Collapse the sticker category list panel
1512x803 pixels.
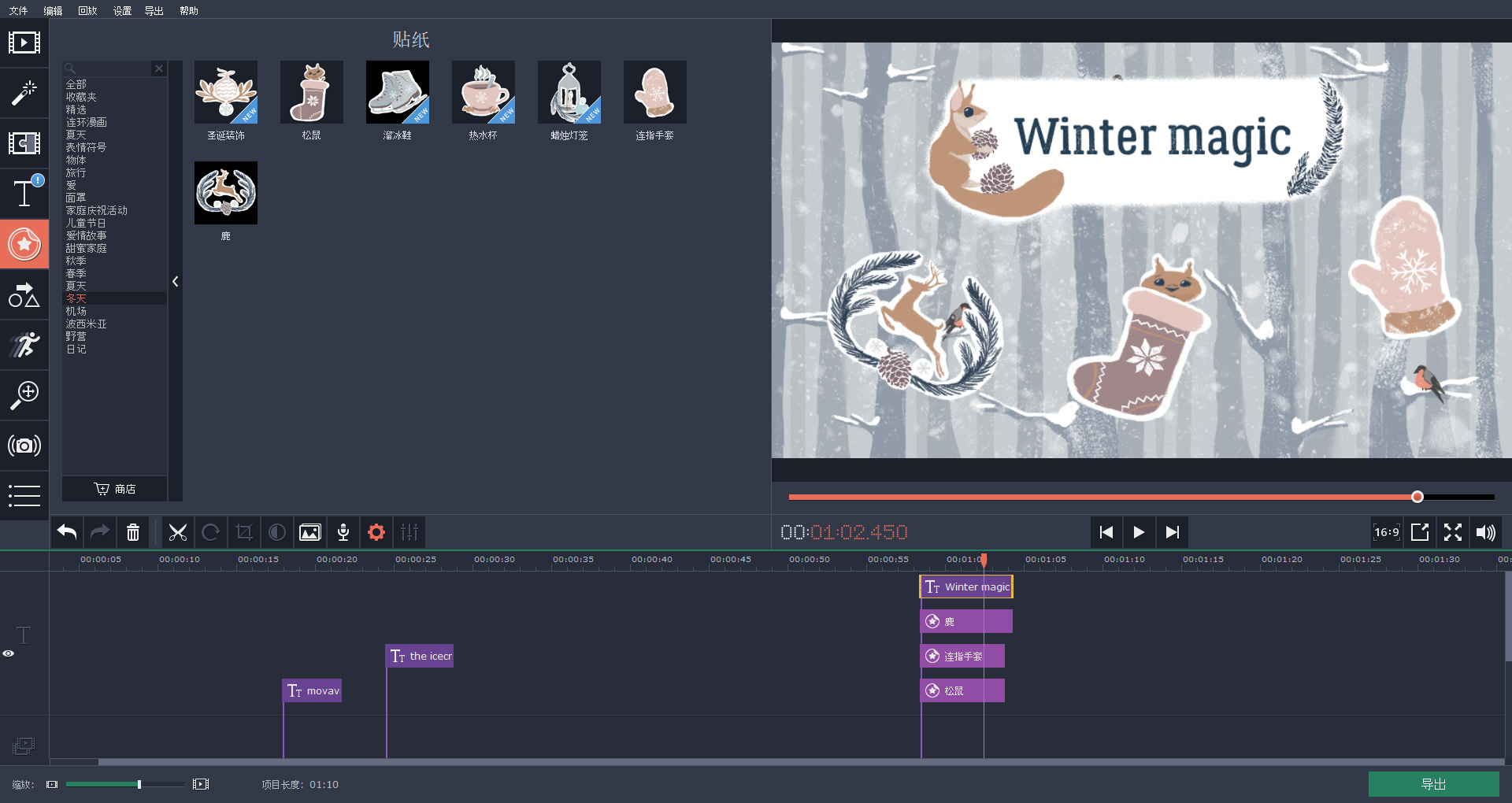coord(175,281)
